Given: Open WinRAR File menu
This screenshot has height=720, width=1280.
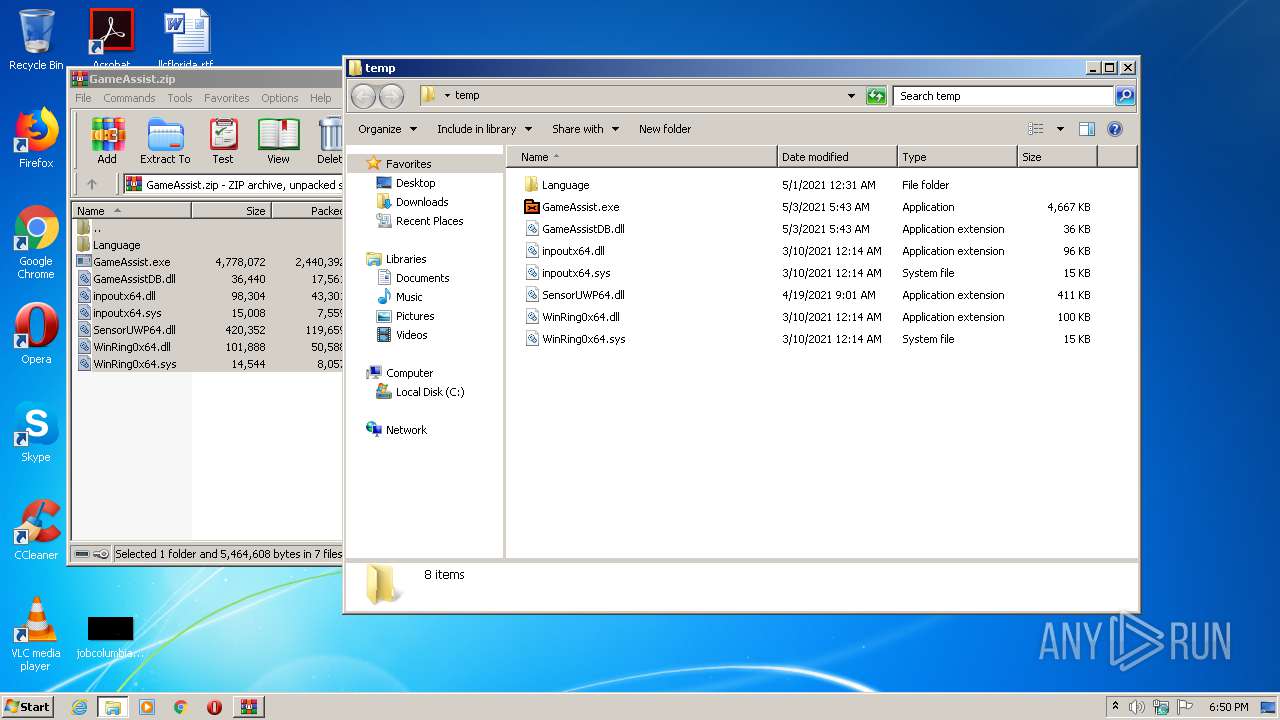Looking at the screenshot, I should [x=83, y=98].
